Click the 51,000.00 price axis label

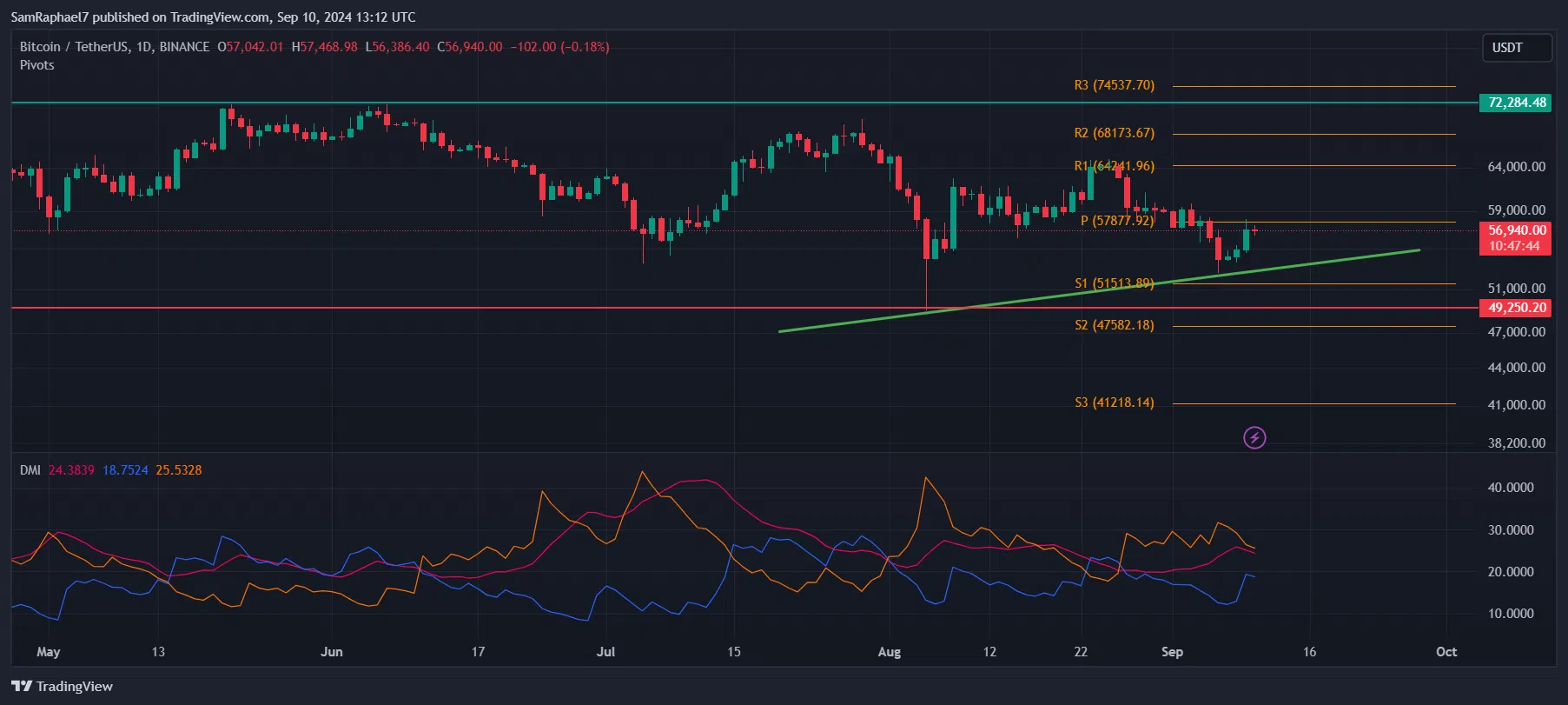pos(1517,289)
